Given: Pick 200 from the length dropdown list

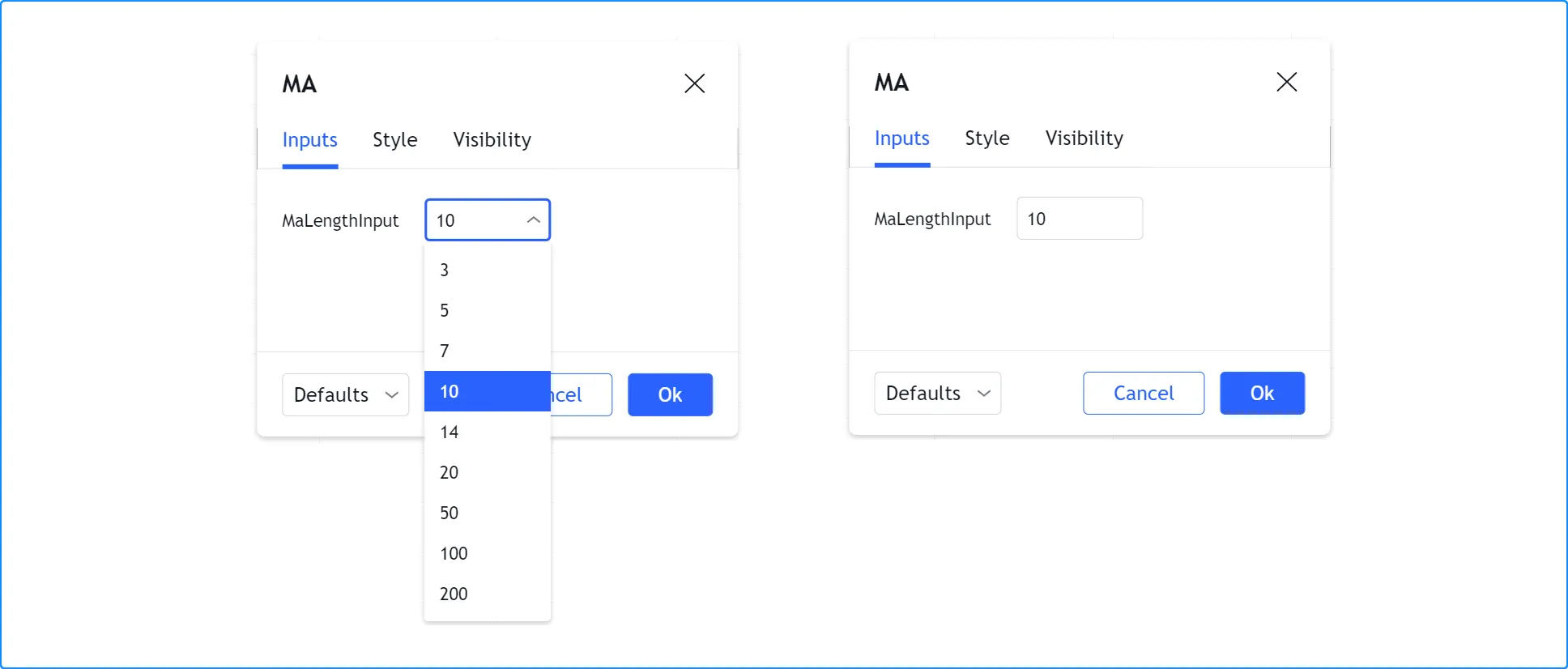Looking at the screenshot, I should point(487,594).
